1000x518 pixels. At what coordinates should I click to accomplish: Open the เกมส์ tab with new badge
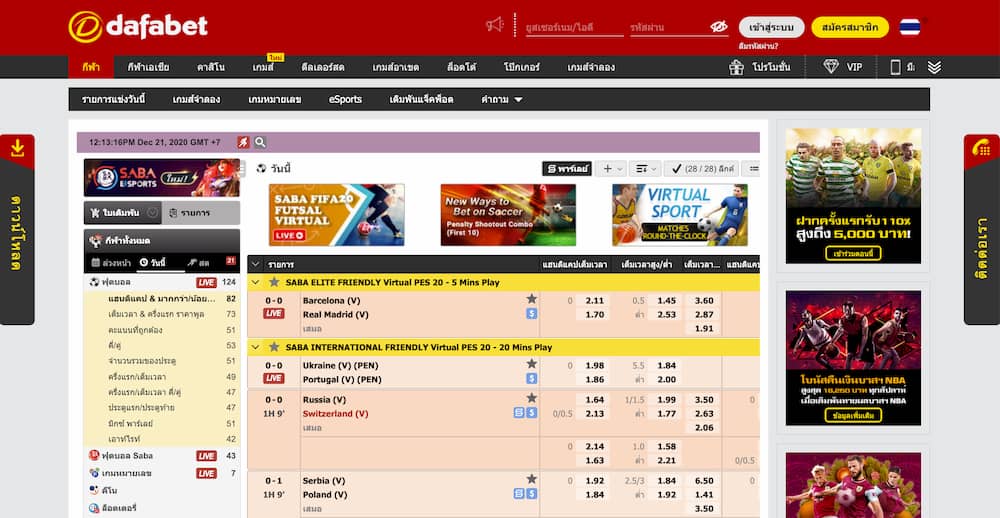[264, 67]
